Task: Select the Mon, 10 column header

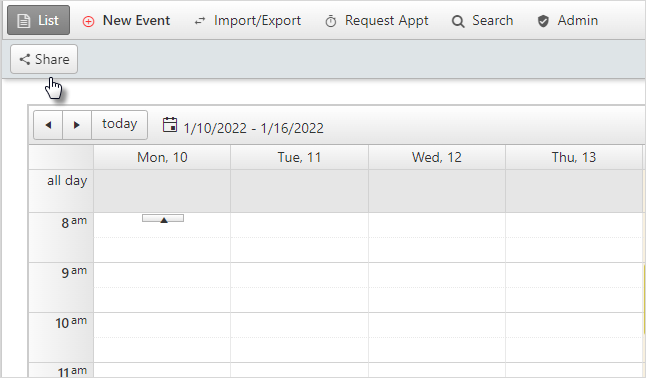Action: coord(162,157)
